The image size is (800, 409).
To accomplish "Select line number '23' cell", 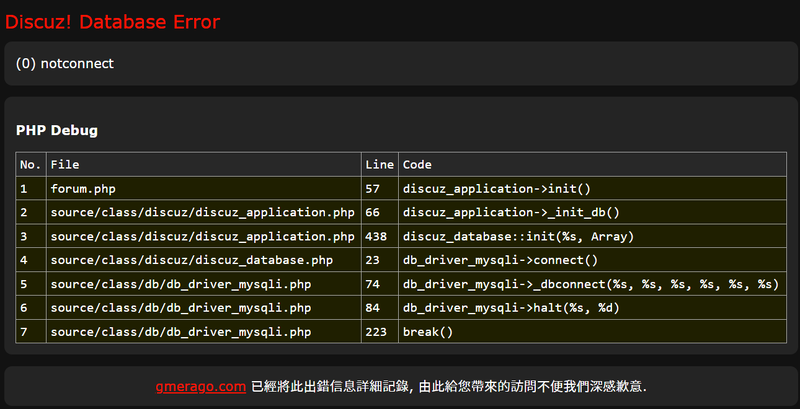I will (x=380, y=260).
